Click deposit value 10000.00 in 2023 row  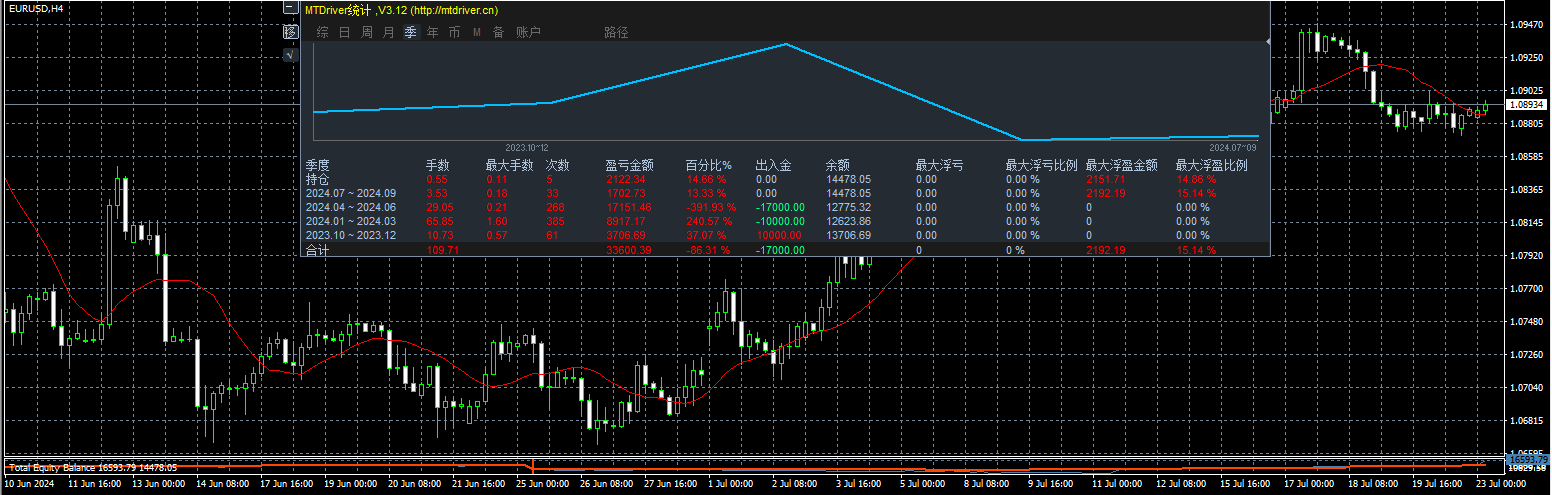(778, 235)
